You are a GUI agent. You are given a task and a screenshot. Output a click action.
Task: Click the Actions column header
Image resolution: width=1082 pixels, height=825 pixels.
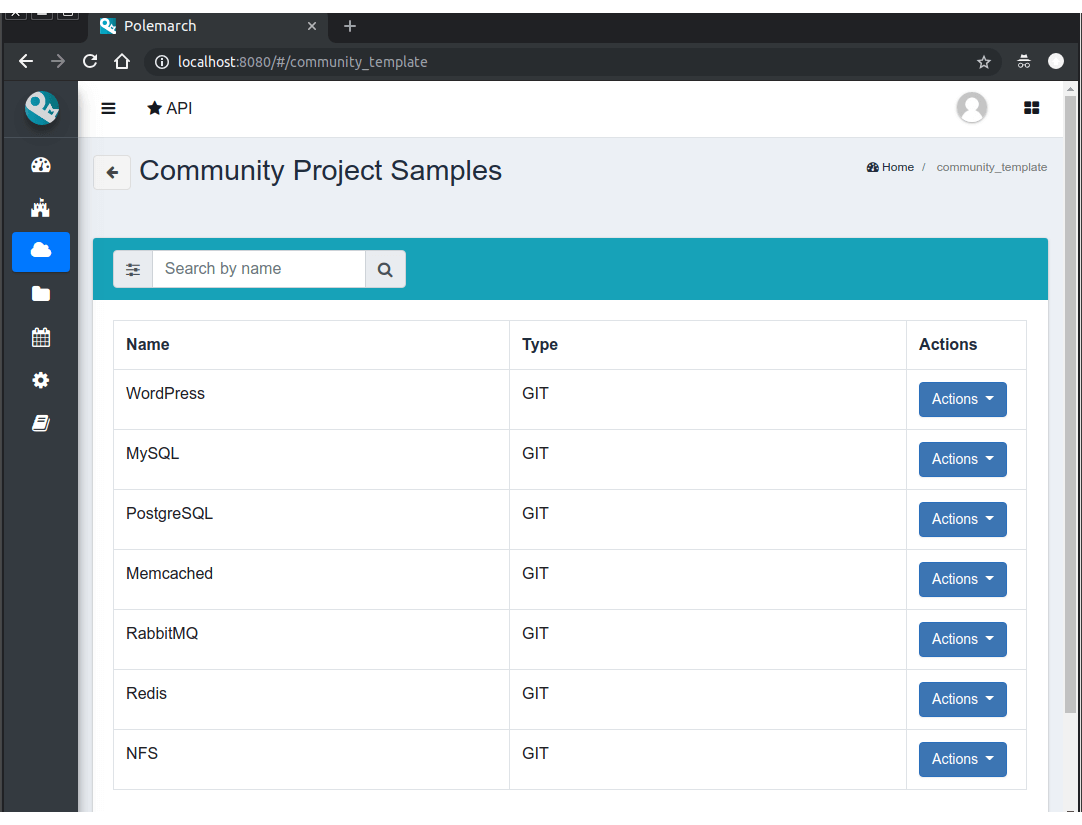pos(947,344)
